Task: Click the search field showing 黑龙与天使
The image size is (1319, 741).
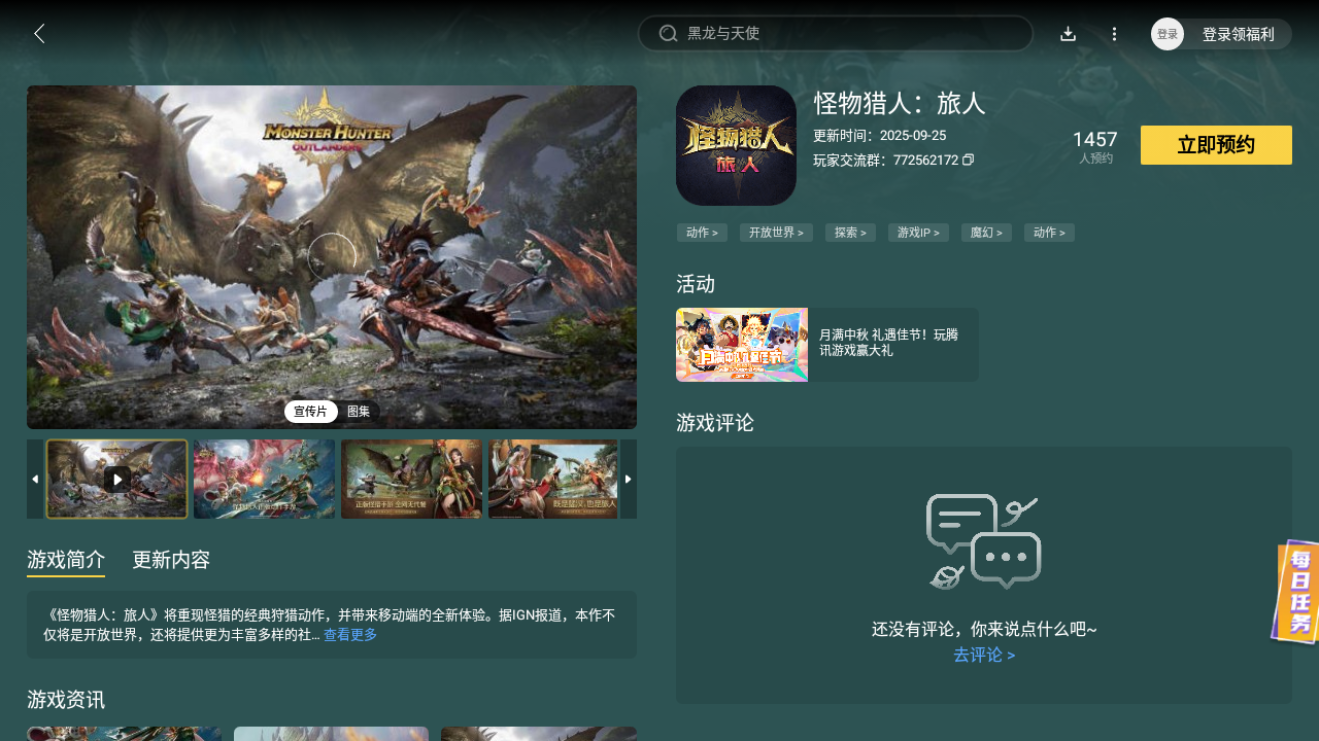Action: (x=835, y=34)
